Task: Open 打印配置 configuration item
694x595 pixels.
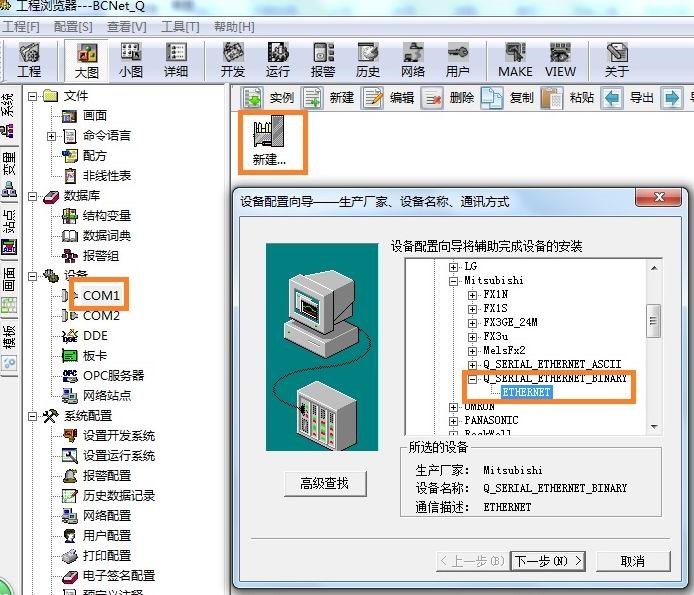Action: coord(107,556)
